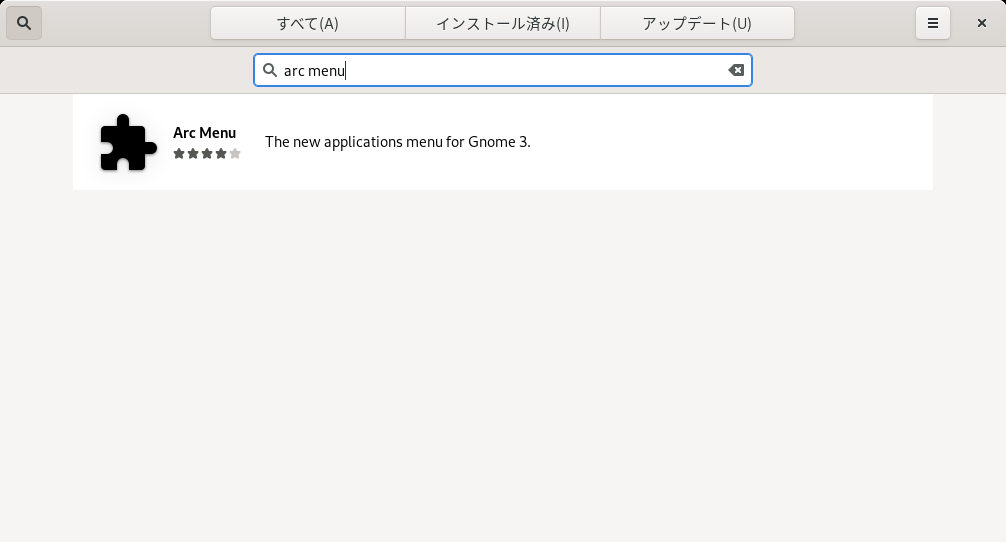1006x542 pixels.
Task: Click the third rating star of Arc Menu
Action: coord(207,153)
